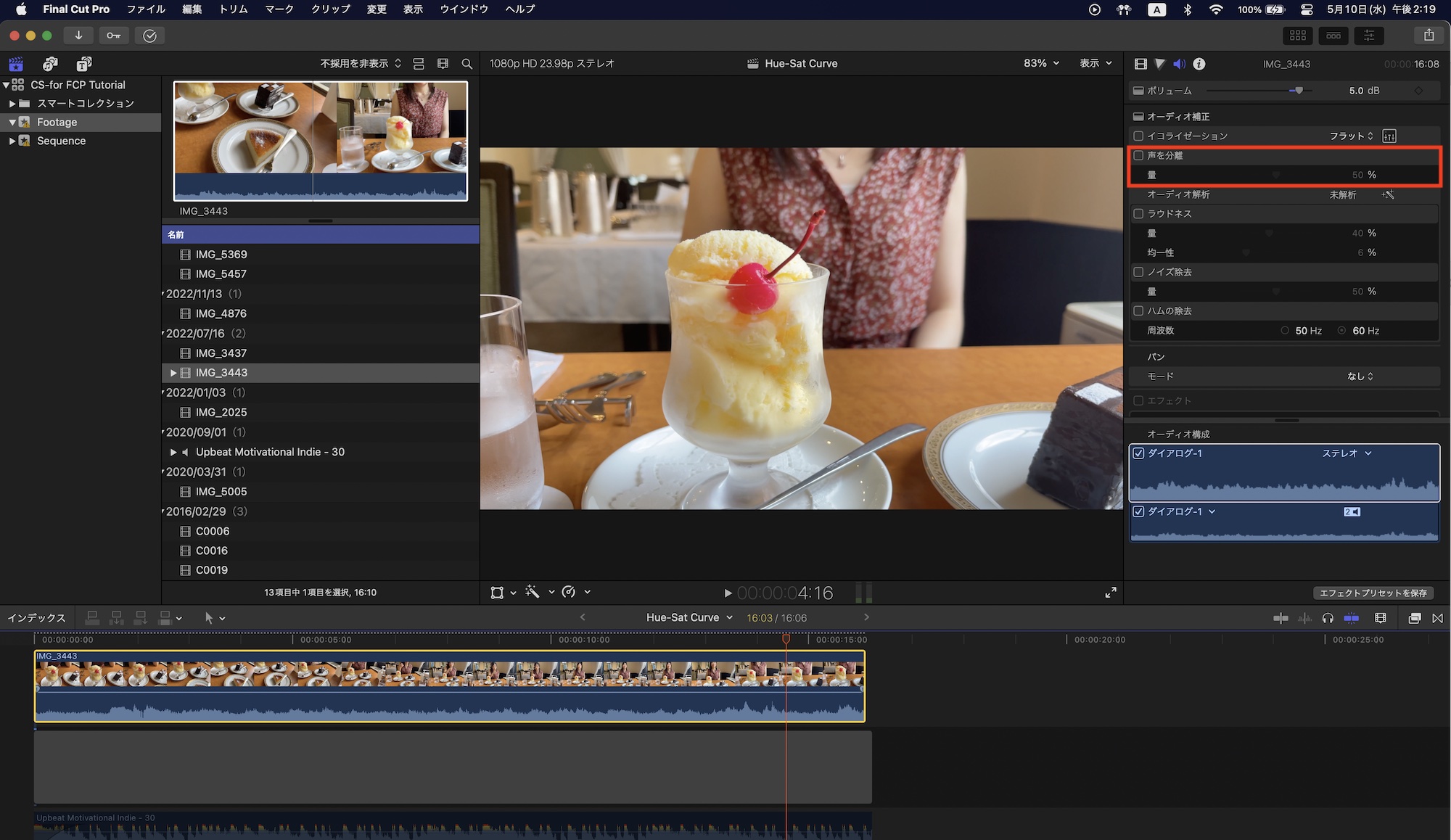This screenshot has height=840, width=1451.
Task: Click the info inspector icon
Action: click(x=1199, y=64)
